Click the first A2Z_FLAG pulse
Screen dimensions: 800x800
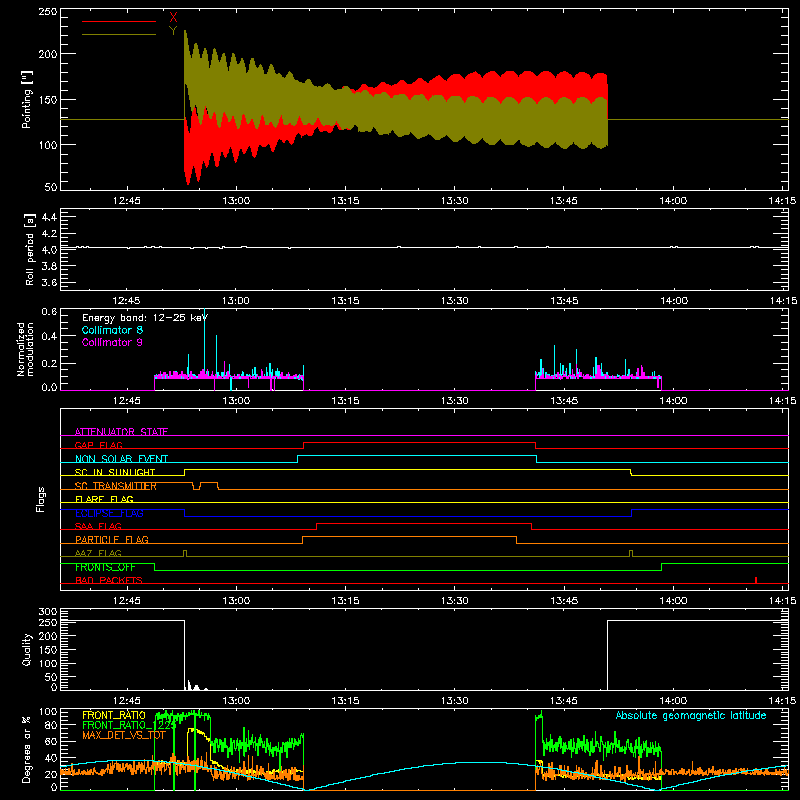click(185, 554)
